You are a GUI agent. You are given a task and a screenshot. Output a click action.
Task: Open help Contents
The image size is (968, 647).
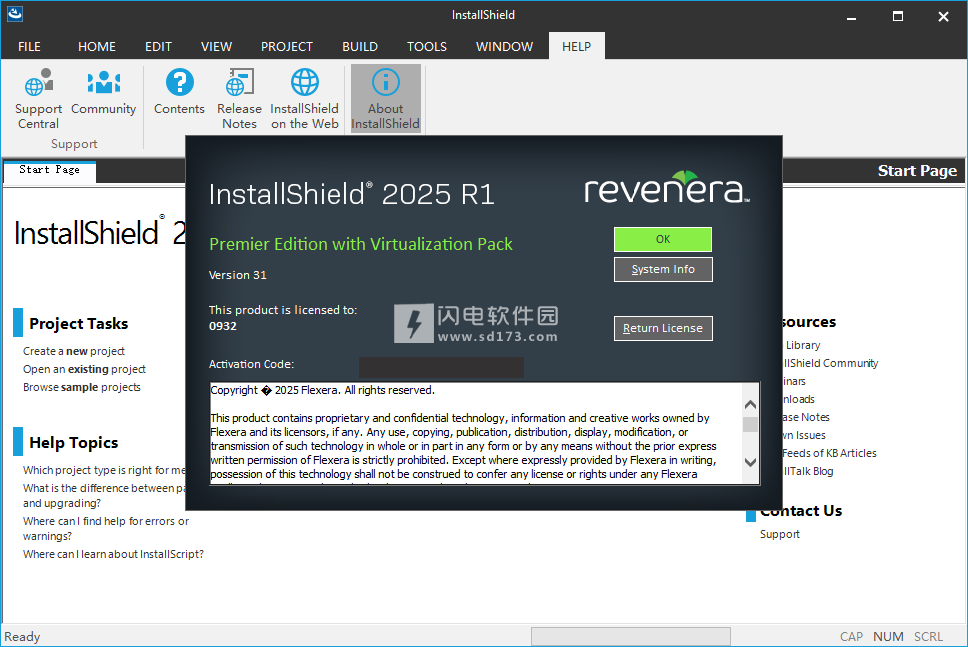179,91
